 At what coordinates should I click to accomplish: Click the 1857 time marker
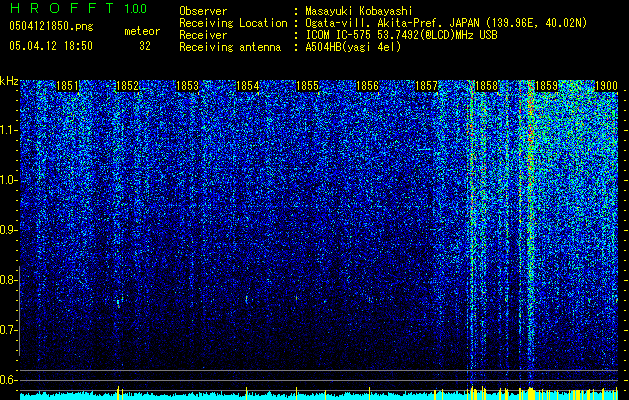pos(426,86)
